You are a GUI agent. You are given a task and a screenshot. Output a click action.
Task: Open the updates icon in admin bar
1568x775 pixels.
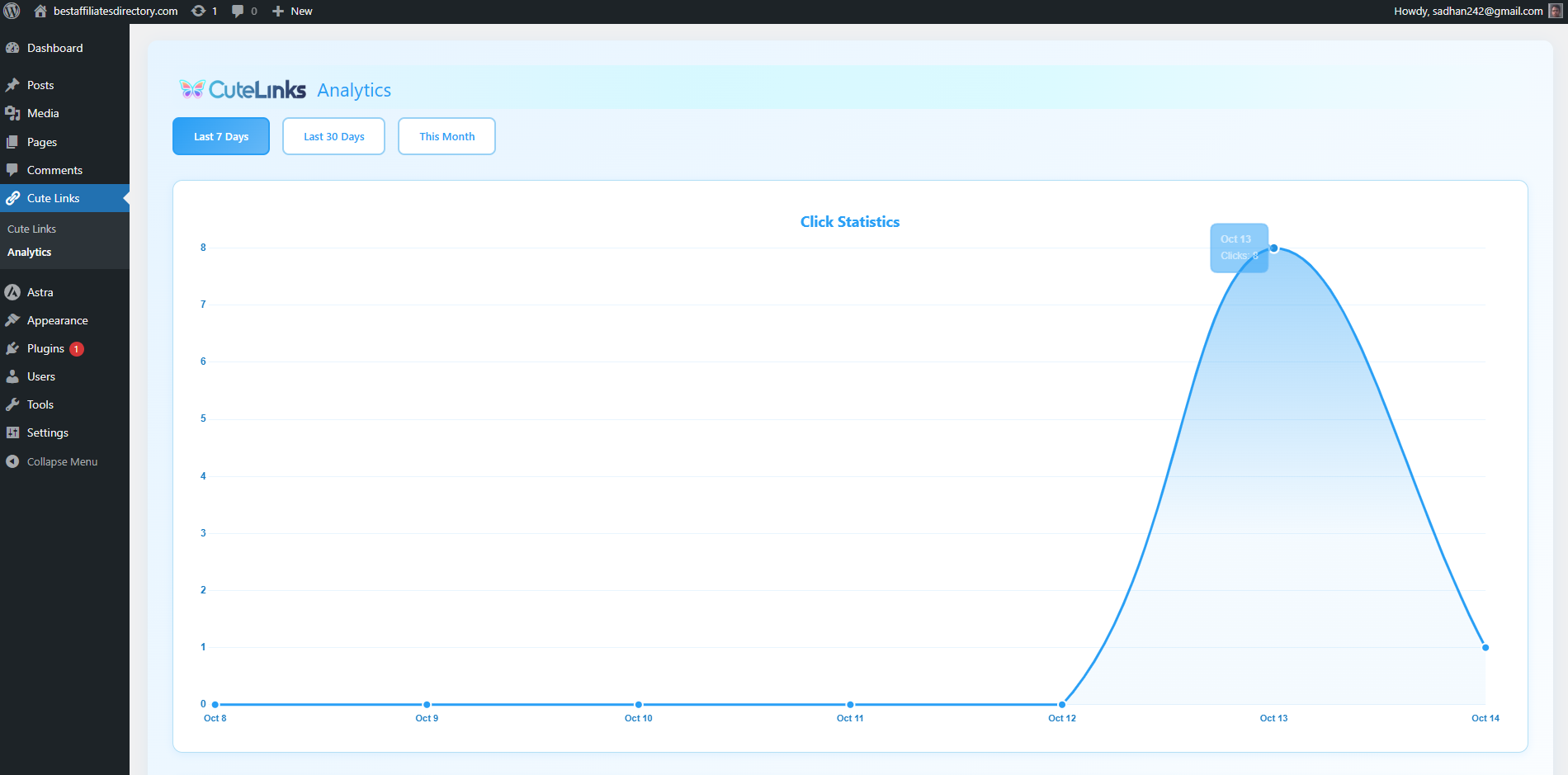point(198,11)
